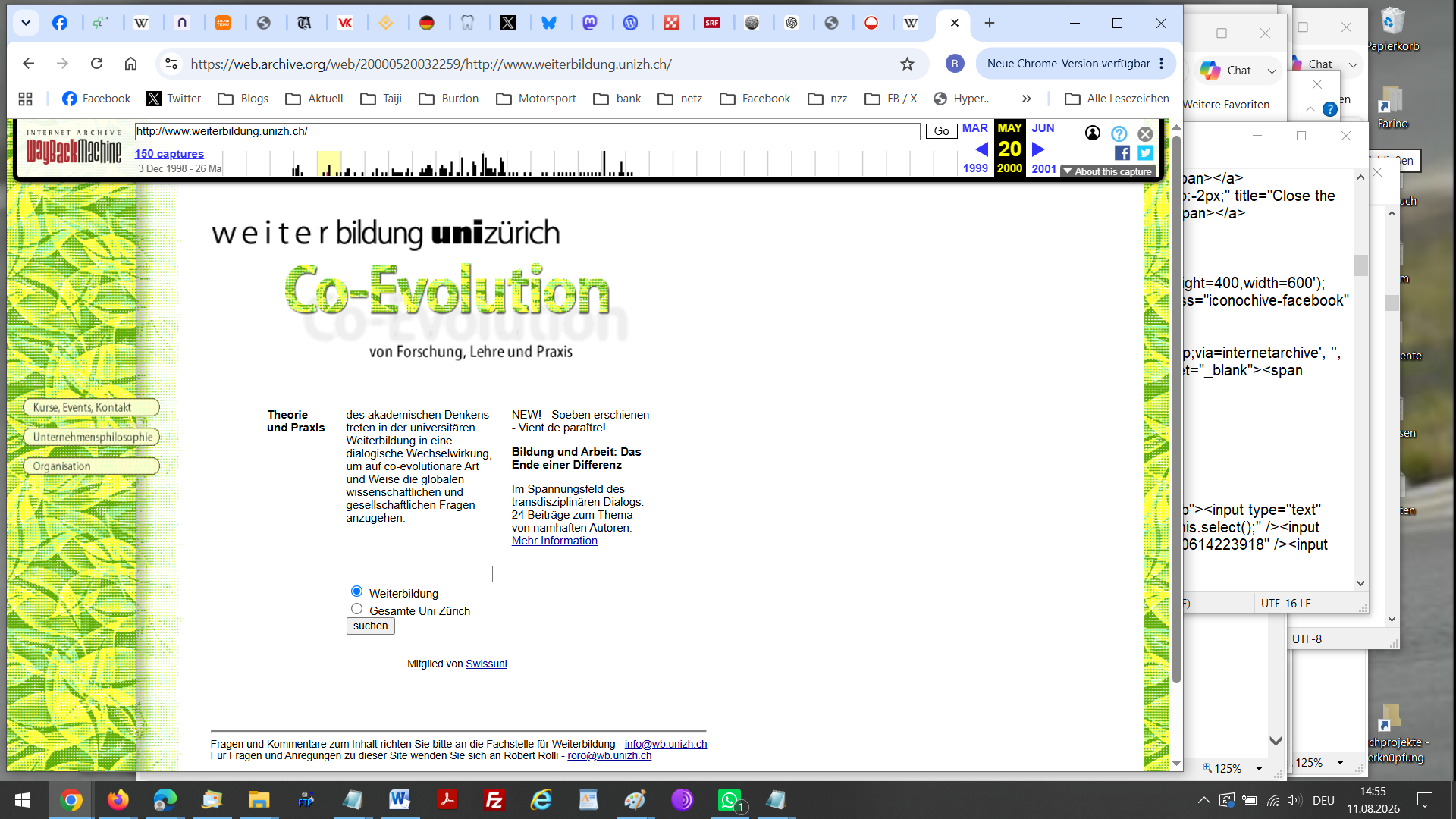Email info@wb.unizh.ch link

666,744
